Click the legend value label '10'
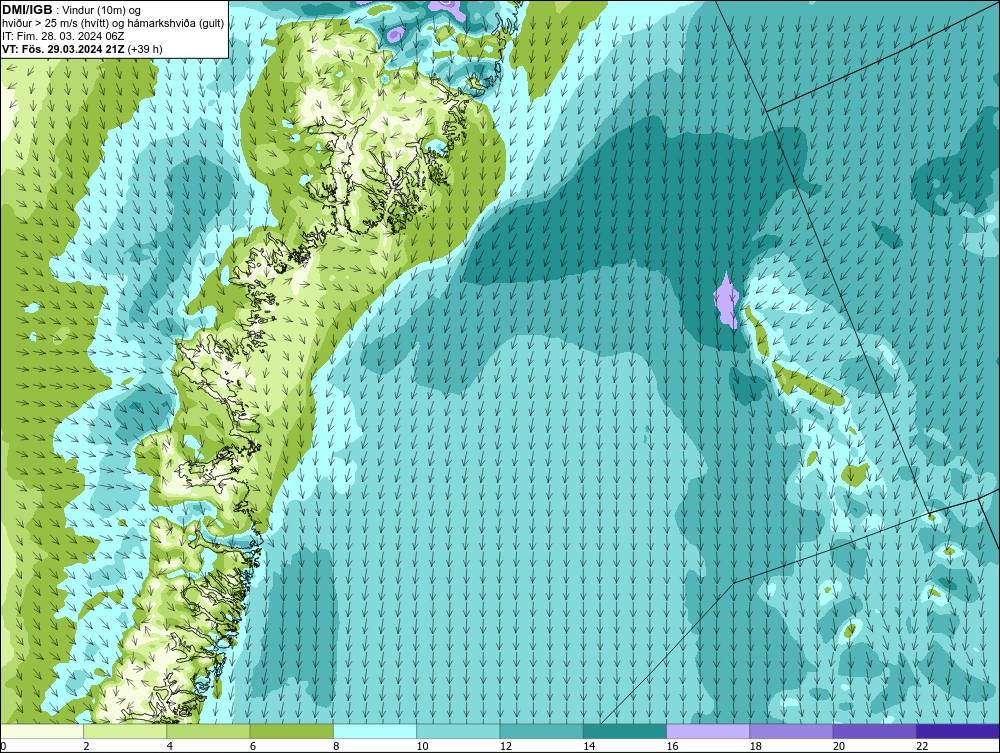 422,746
